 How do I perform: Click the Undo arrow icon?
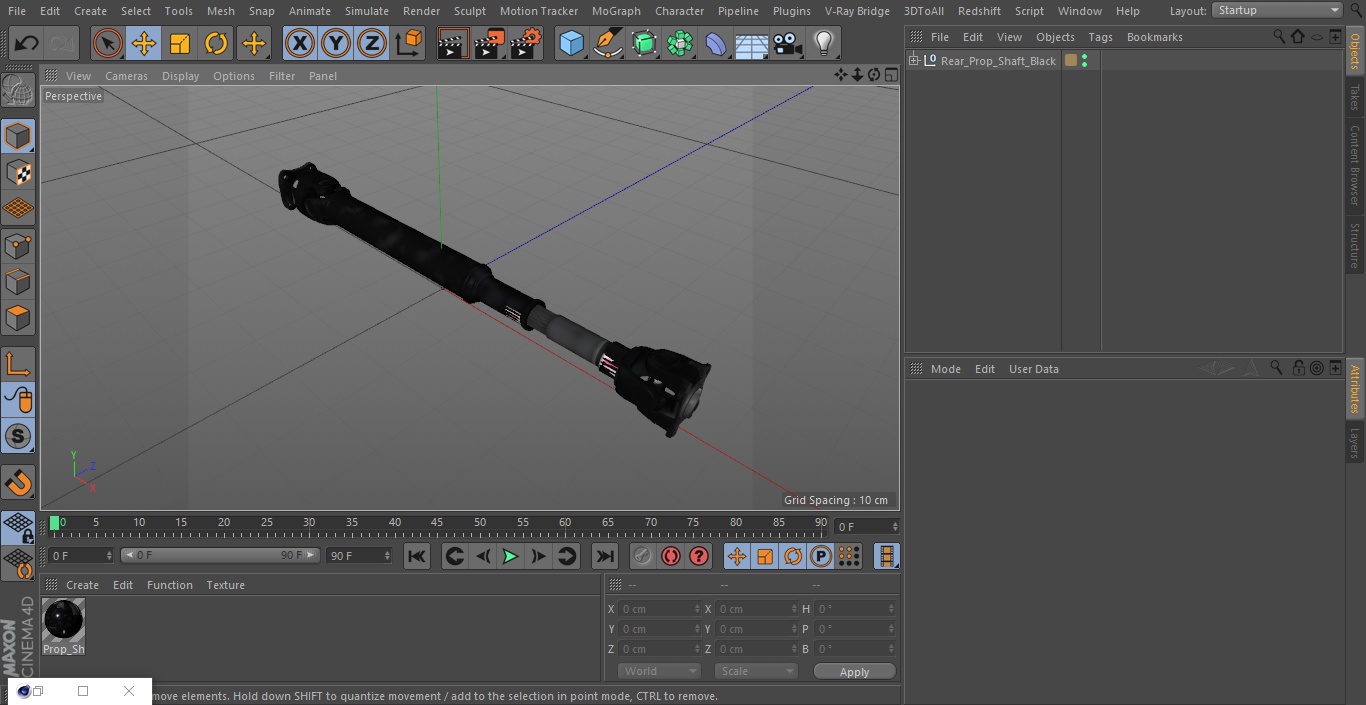26,44
